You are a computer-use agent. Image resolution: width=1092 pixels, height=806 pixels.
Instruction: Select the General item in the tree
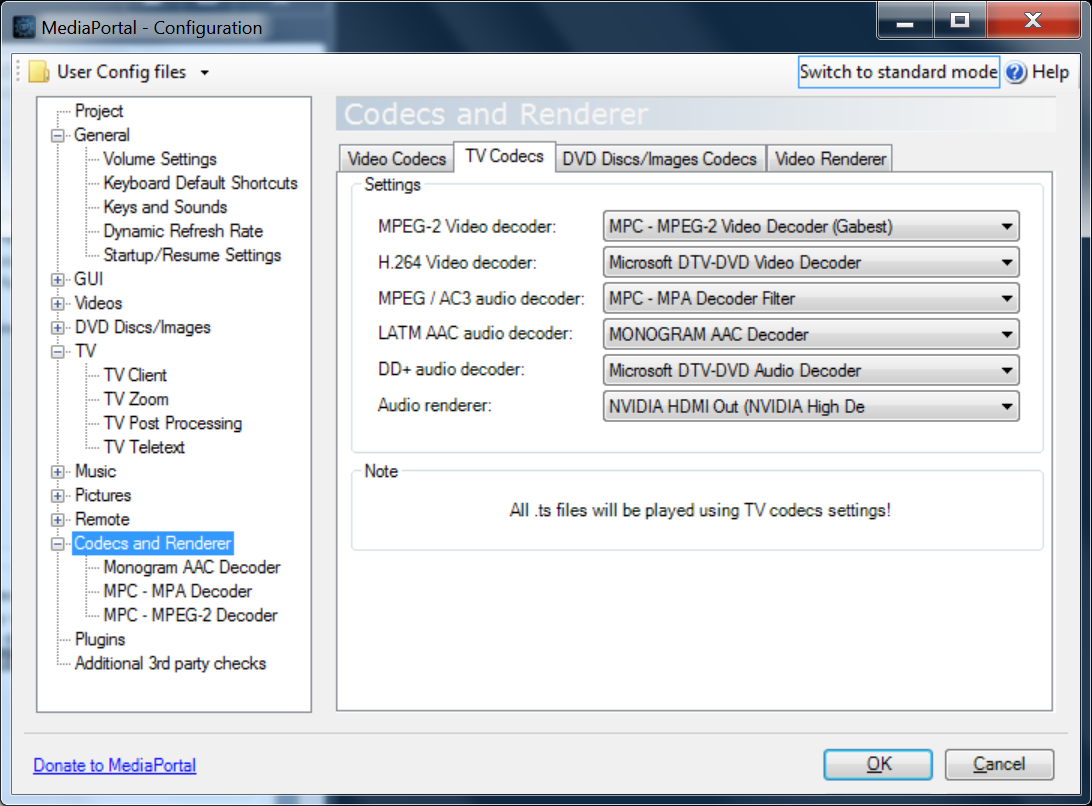[x=102, y=135]
